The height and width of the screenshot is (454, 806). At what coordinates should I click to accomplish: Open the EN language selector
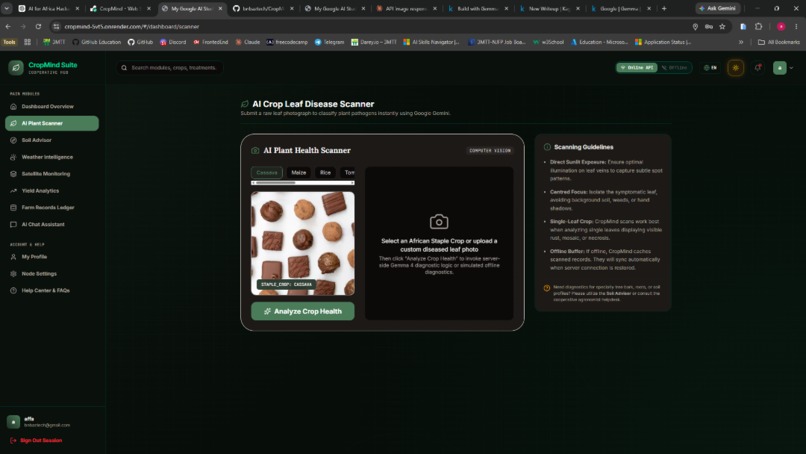pyautogui.click(x=710, y=67)
